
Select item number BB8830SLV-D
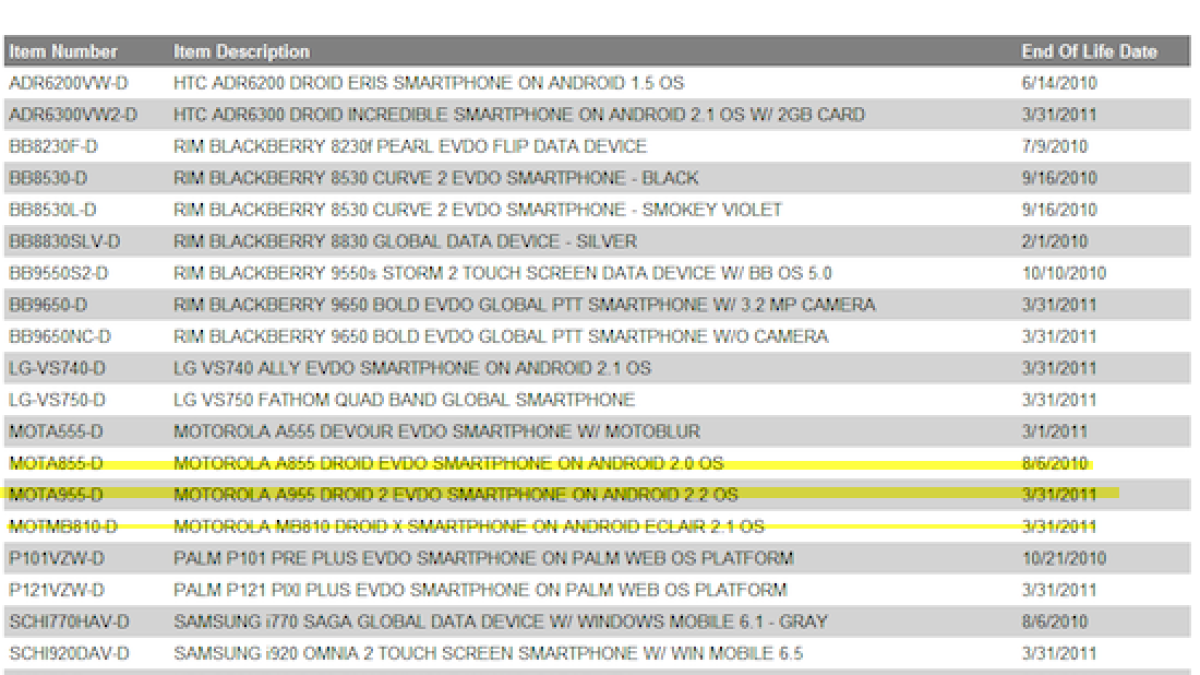64,242
